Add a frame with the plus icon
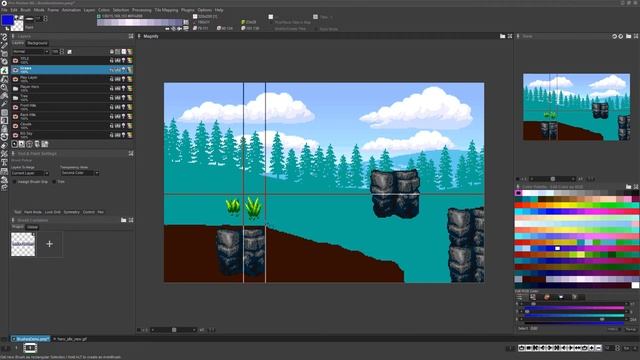Image resolution: width=640 pixels, height=360 pixels. click(x=591, y=348)
